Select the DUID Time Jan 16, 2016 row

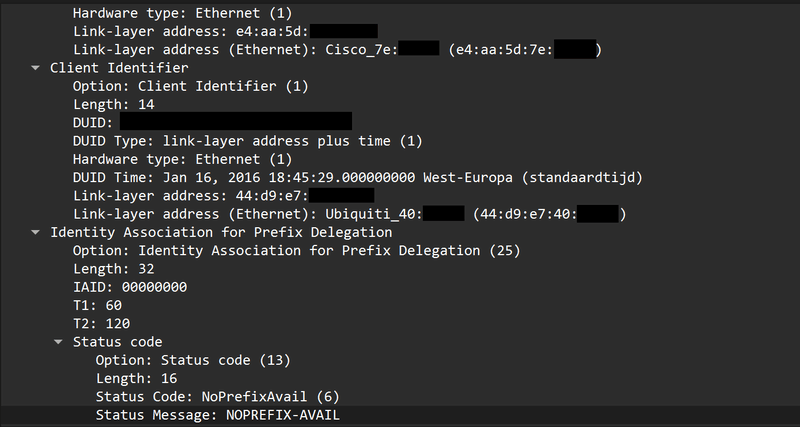[356, 177]
